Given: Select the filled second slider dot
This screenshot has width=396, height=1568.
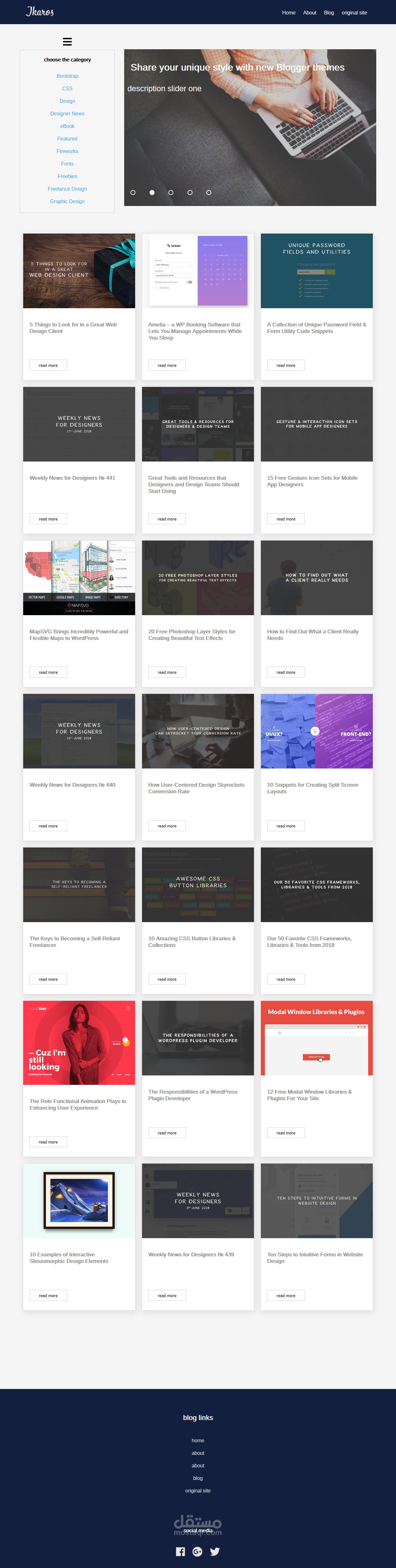Looking at the screenshot, I should pos(152,192).
